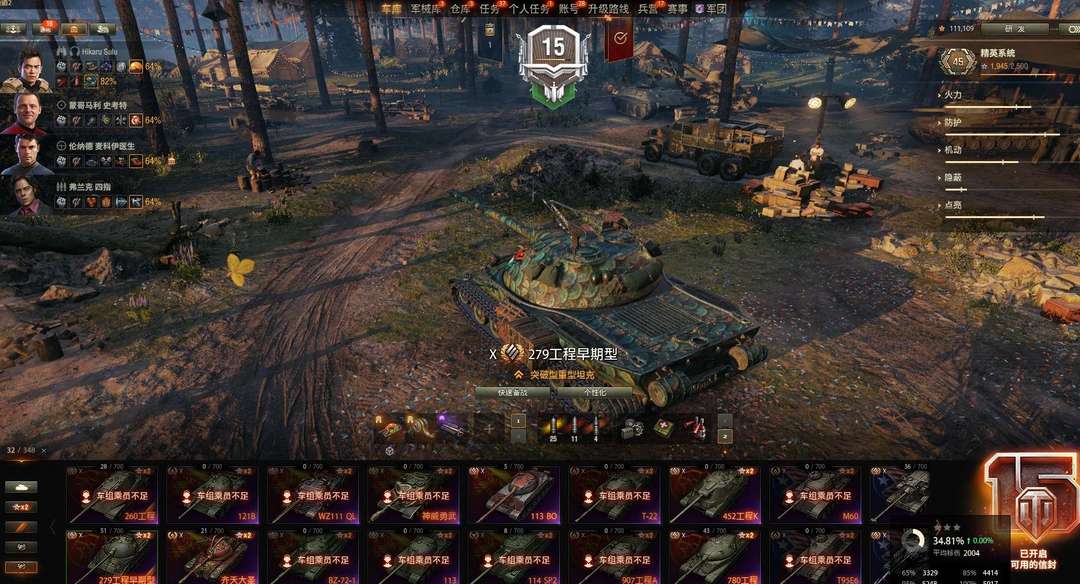Open the 升级路线 tech tree tab
This screenshot has height=584, width=1080.
click(x=608, y=8)
